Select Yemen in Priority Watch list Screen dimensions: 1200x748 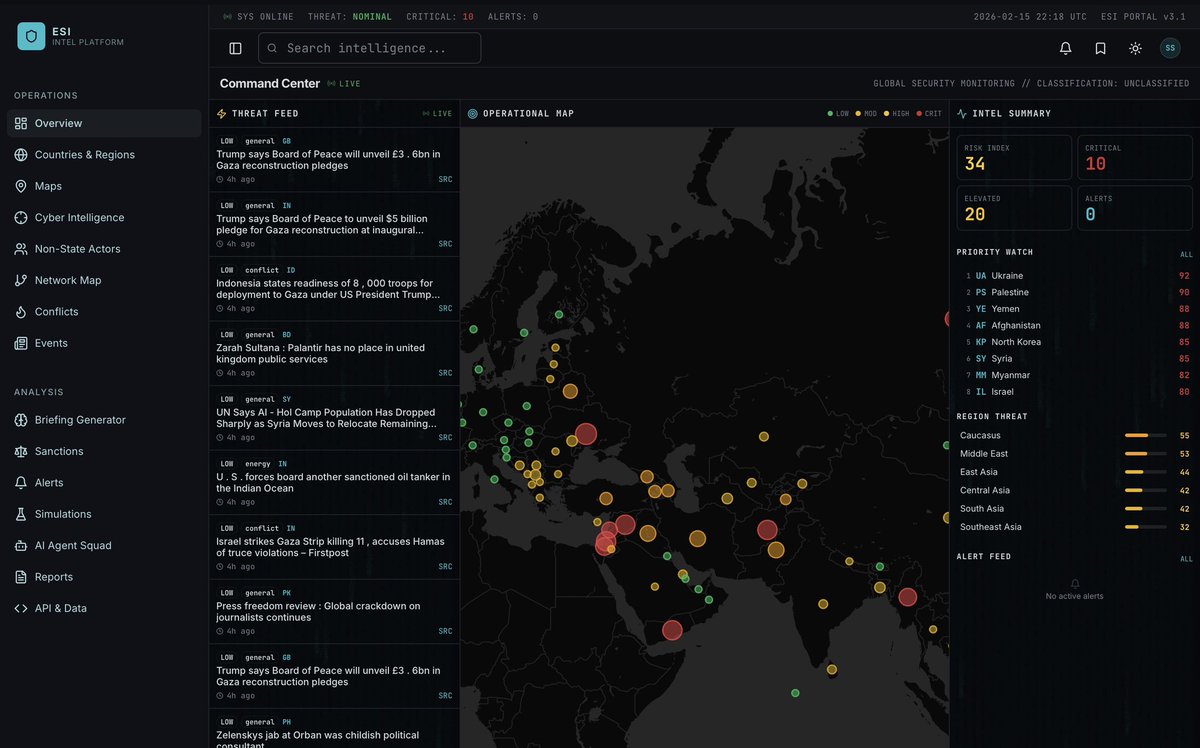tap(1074, 309)
